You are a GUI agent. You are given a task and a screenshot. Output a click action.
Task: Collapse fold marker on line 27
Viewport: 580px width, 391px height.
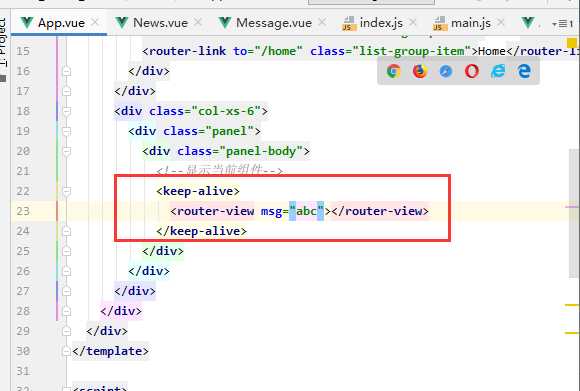pos(67,291)
